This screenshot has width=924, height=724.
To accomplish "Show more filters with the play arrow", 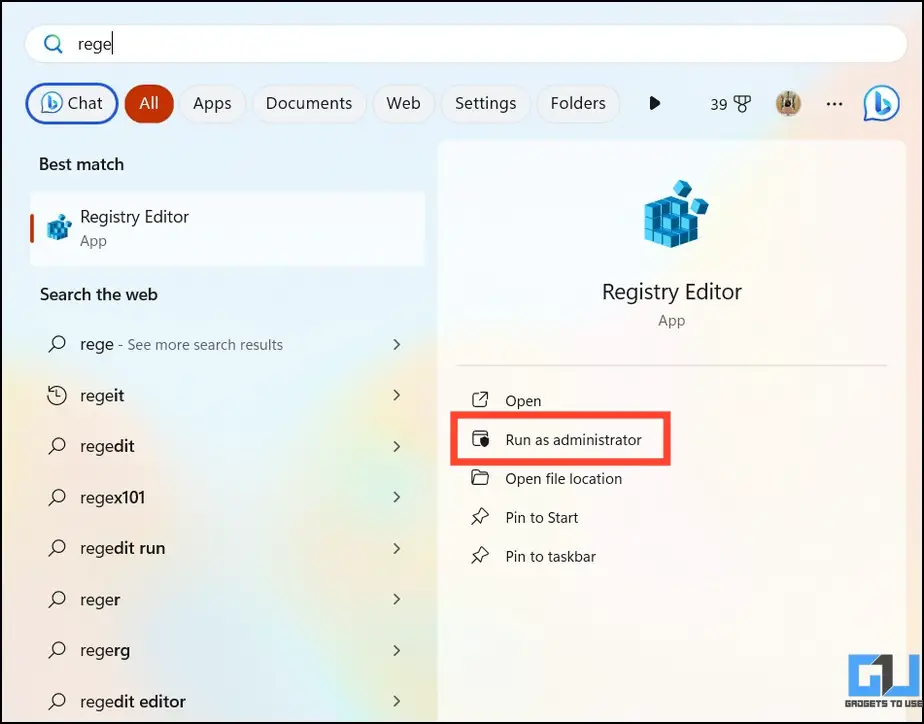I will (x=654, y=104).
